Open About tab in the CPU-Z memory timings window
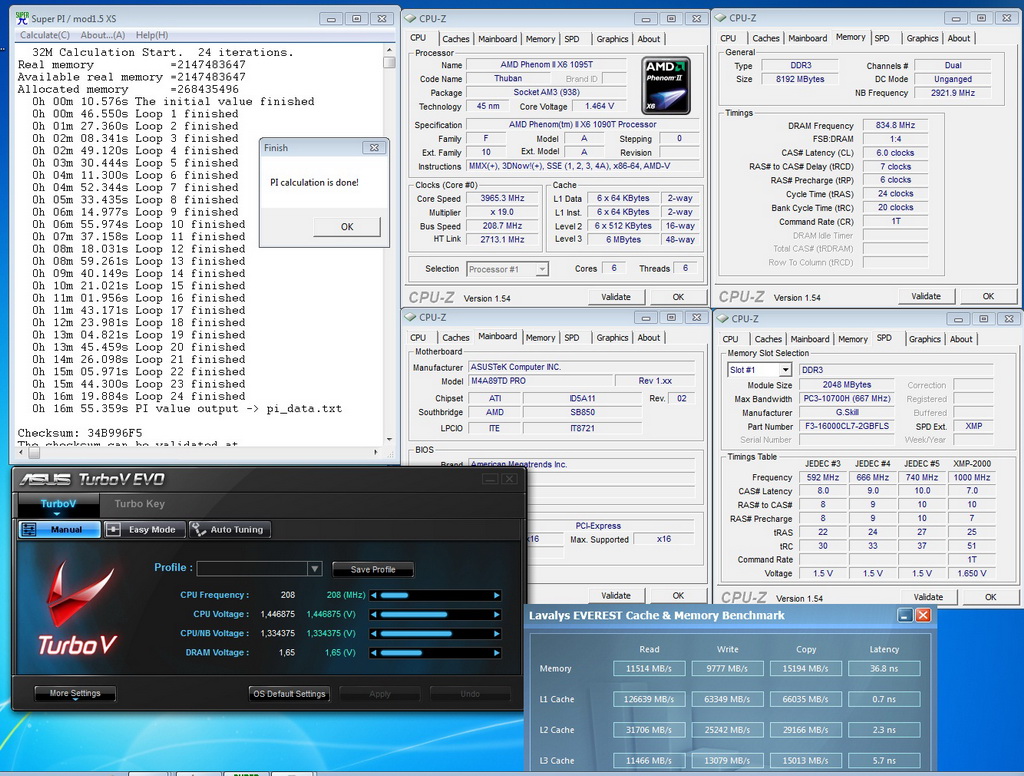Screen dimensions: 1024x776 tap(959, 39)
